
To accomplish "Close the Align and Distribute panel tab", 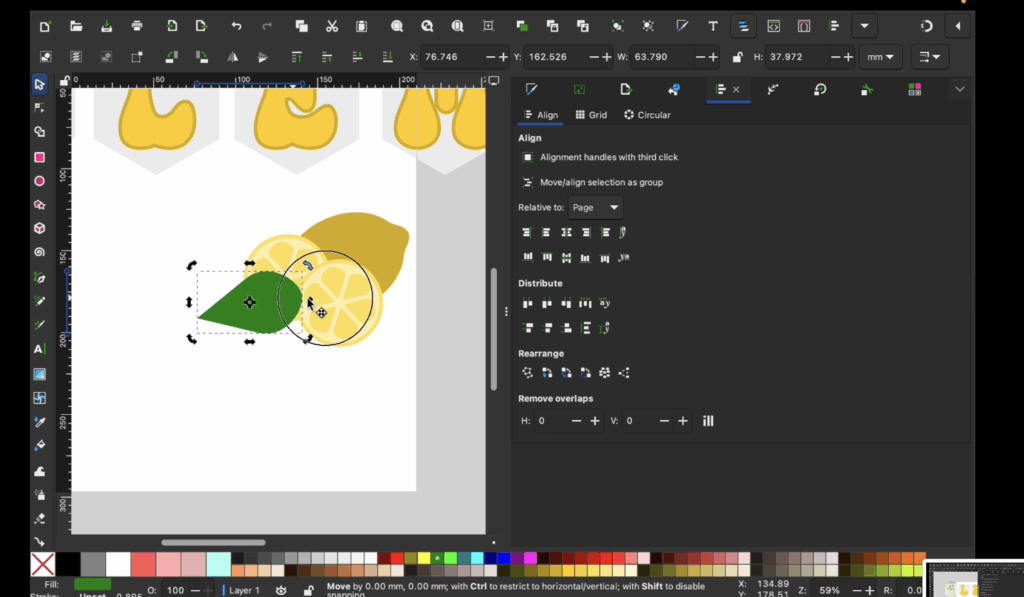I will 736,89.
